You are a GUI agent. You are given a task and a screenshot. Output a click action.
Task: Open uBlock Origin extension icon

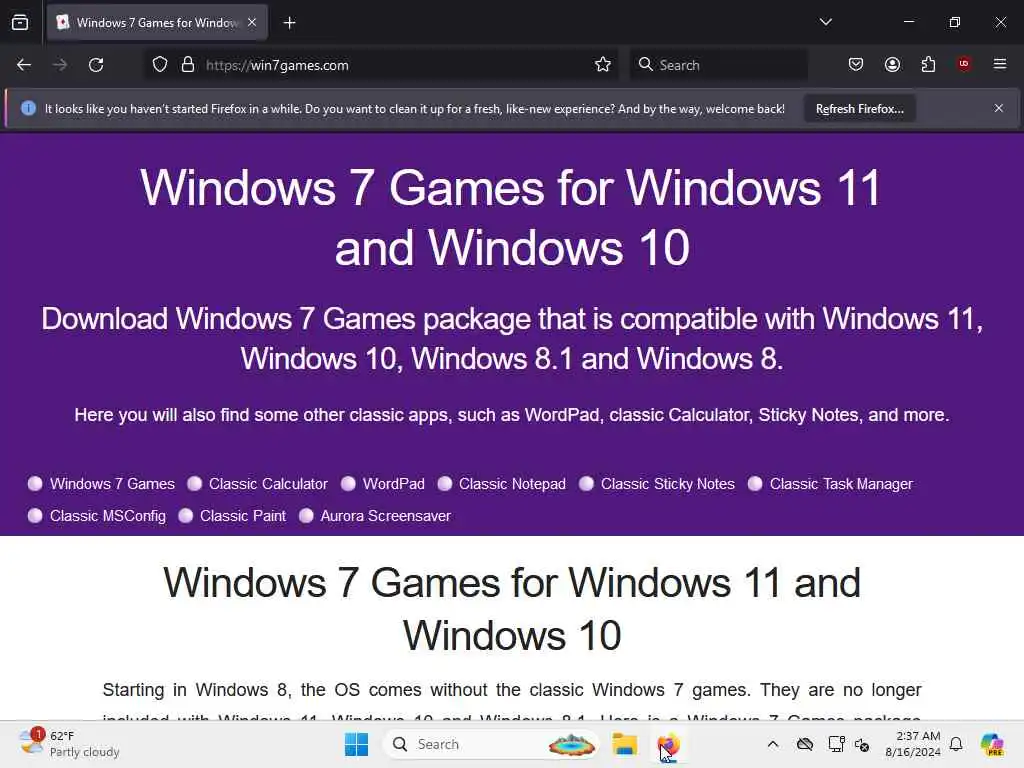point(964,64)
